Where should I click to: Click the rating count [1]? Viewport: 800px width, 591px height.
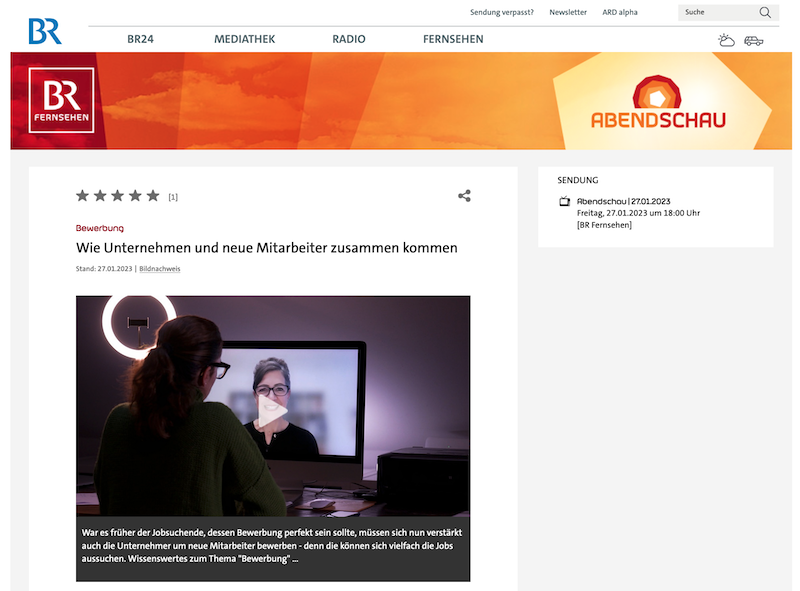(x=173, y=197)
